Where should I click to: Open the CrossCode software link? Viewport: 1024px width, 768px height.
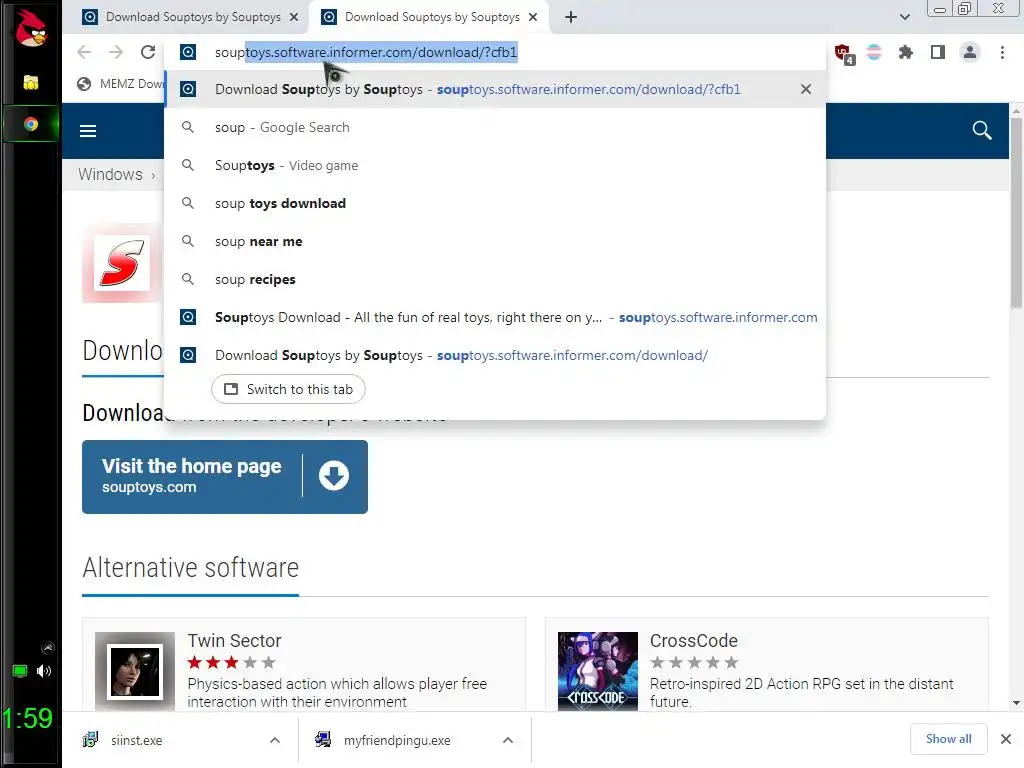694,641
